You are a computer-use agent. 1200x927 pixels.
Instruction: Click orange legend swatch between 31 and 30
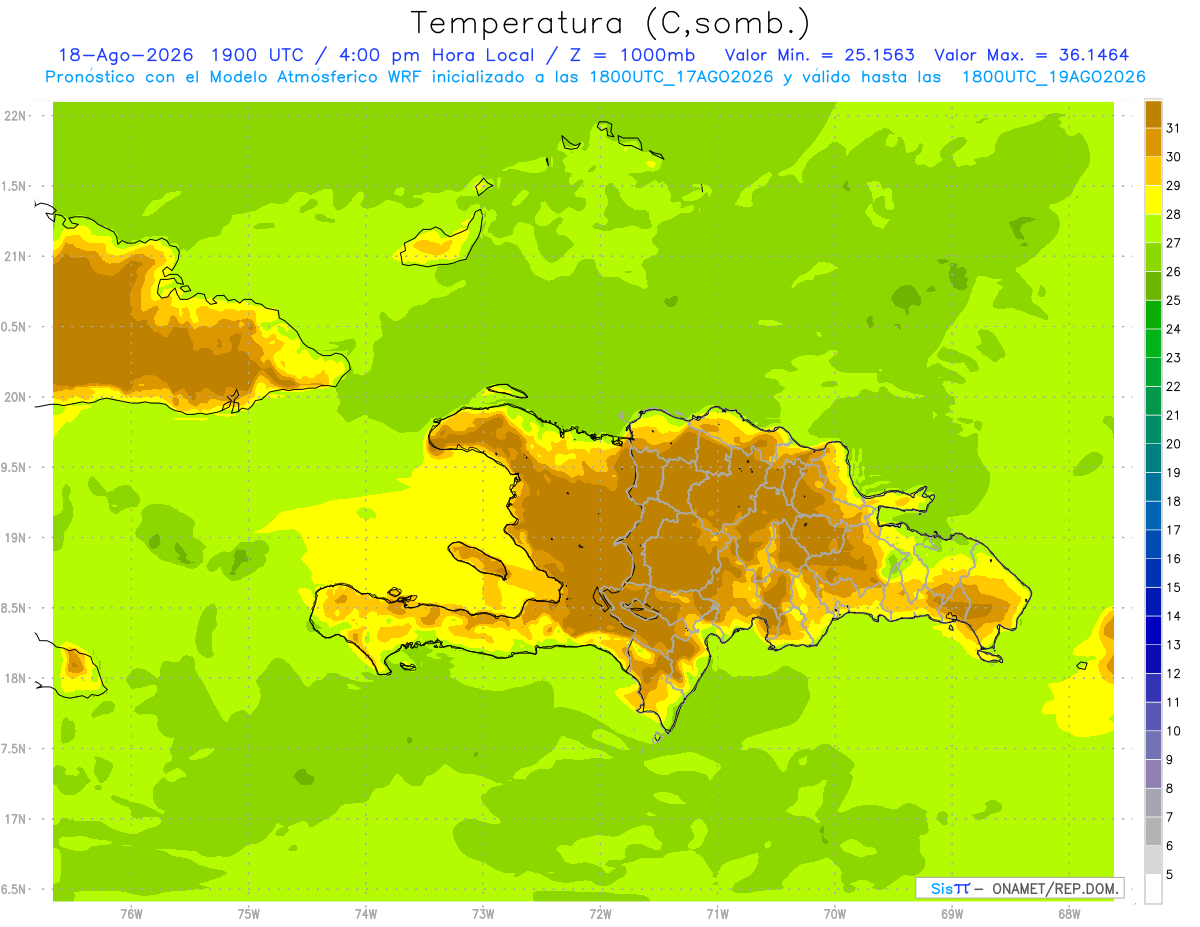point(1153,143)
